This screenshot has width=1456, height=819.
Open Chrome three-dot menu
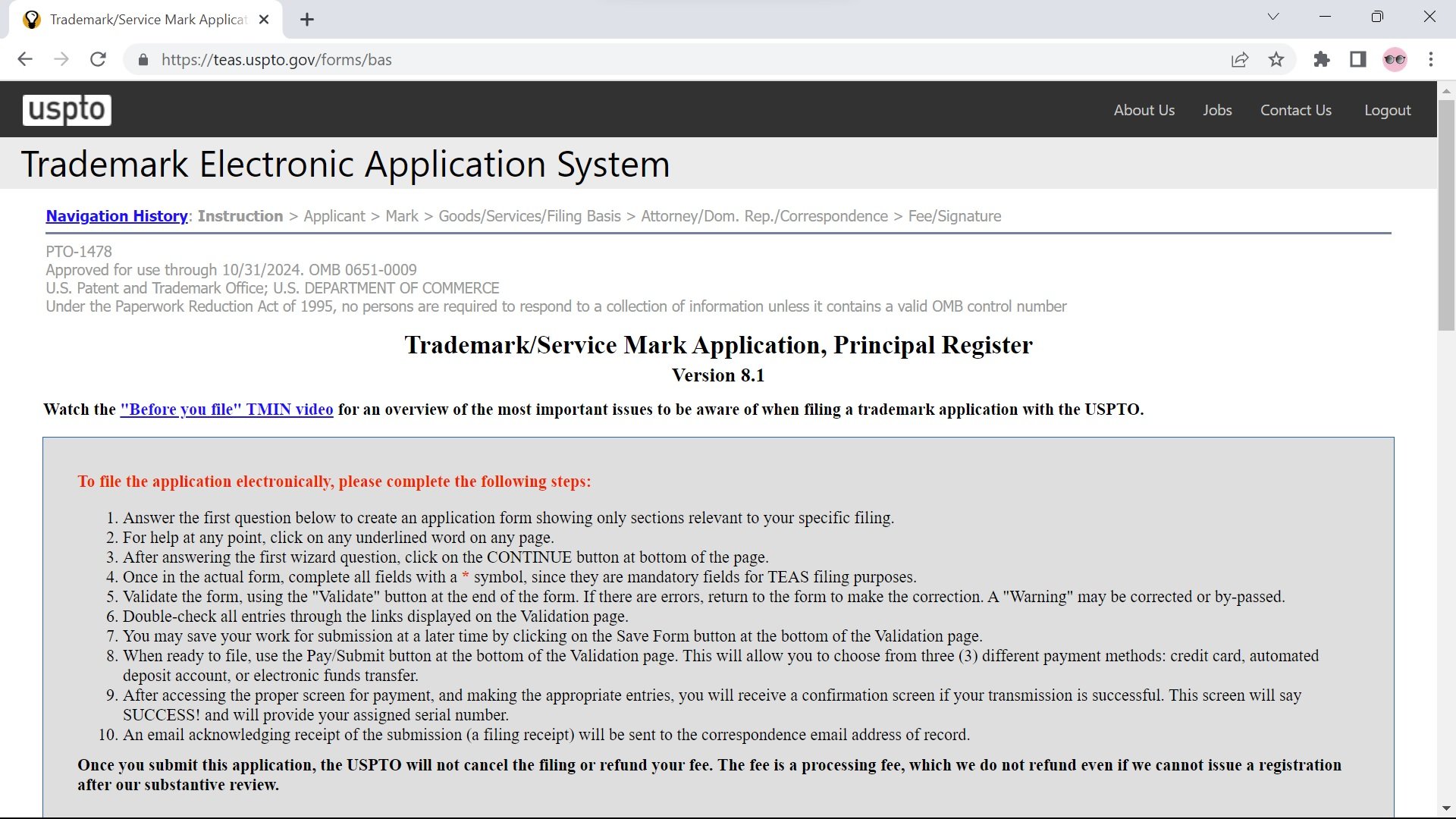point(1431,59)
